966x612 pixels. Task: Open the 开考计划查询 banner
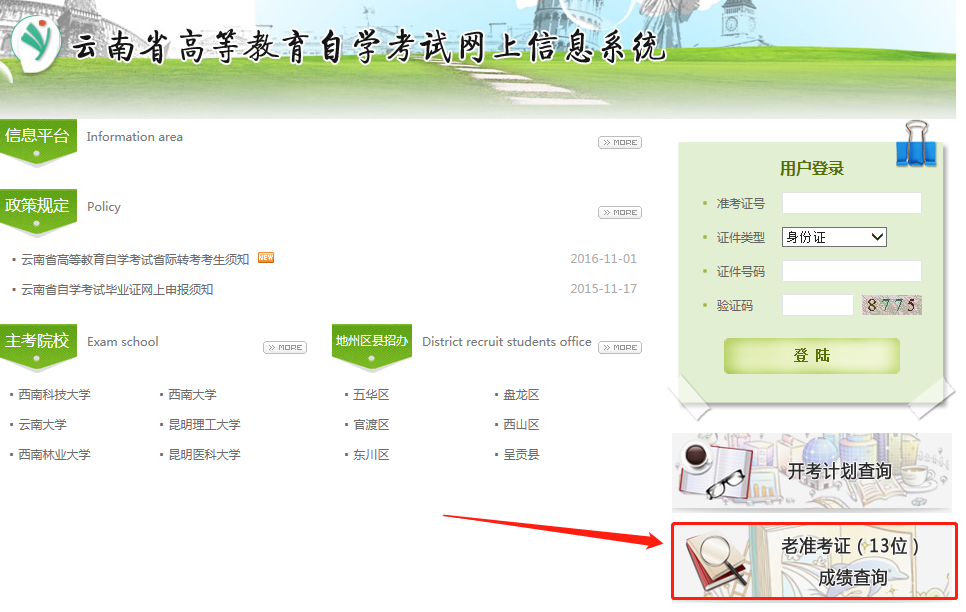(x=811, y=472)
